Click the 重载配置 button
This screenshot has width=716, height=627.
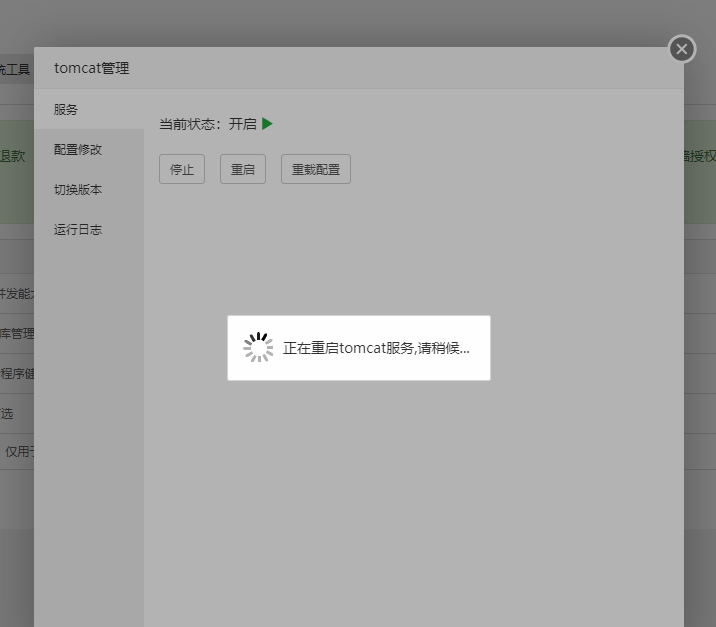[x=316, y=169]
